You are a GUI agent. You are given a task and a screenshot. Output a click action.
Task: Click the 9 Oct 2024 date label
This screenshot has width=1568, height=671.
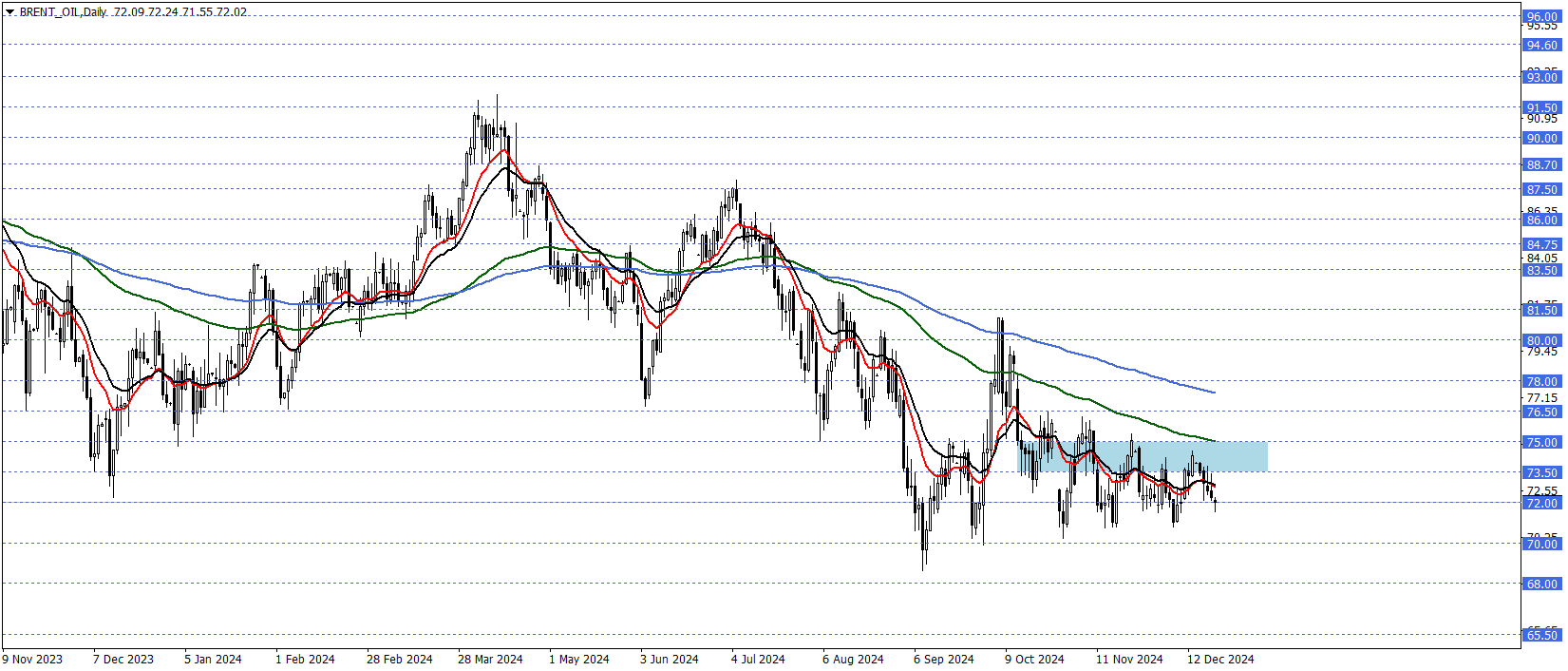[x=1034, y=659]
